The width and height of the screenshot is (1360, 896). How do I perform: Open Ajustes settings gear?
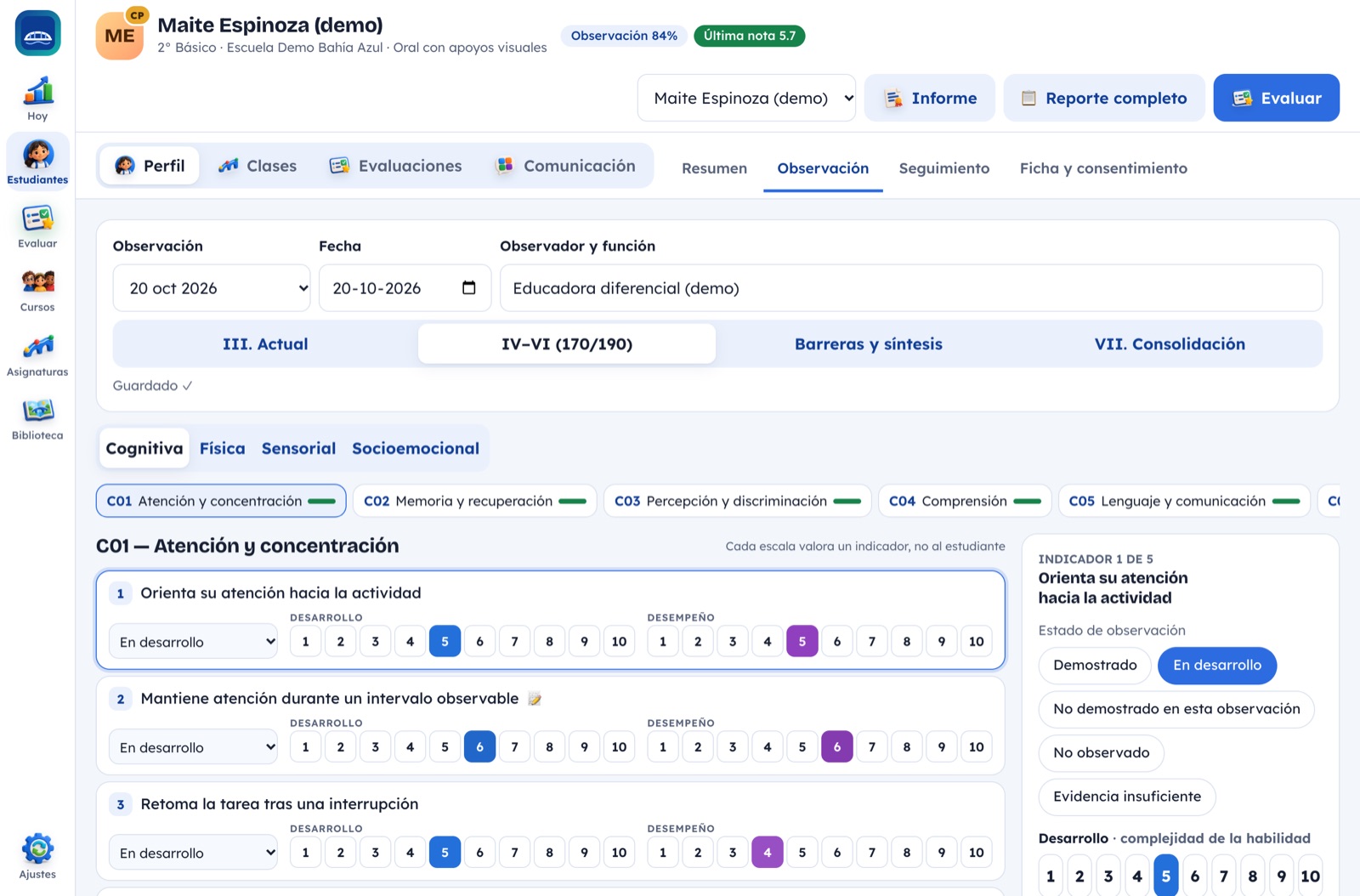click(x=37, y=856)
